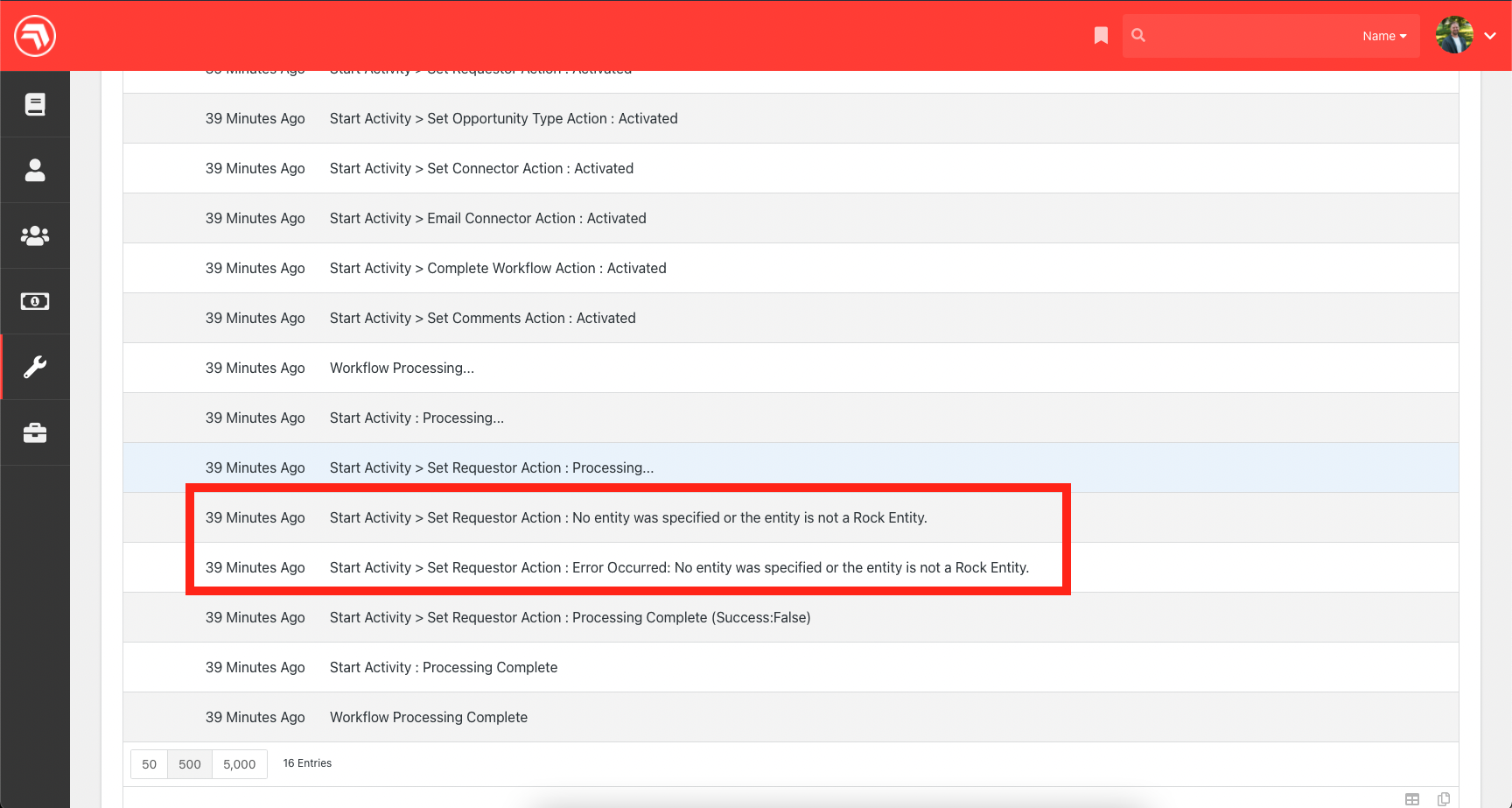1512x808 pixels.
Task: Select the 5,000 entries page size
Action: 239,763
